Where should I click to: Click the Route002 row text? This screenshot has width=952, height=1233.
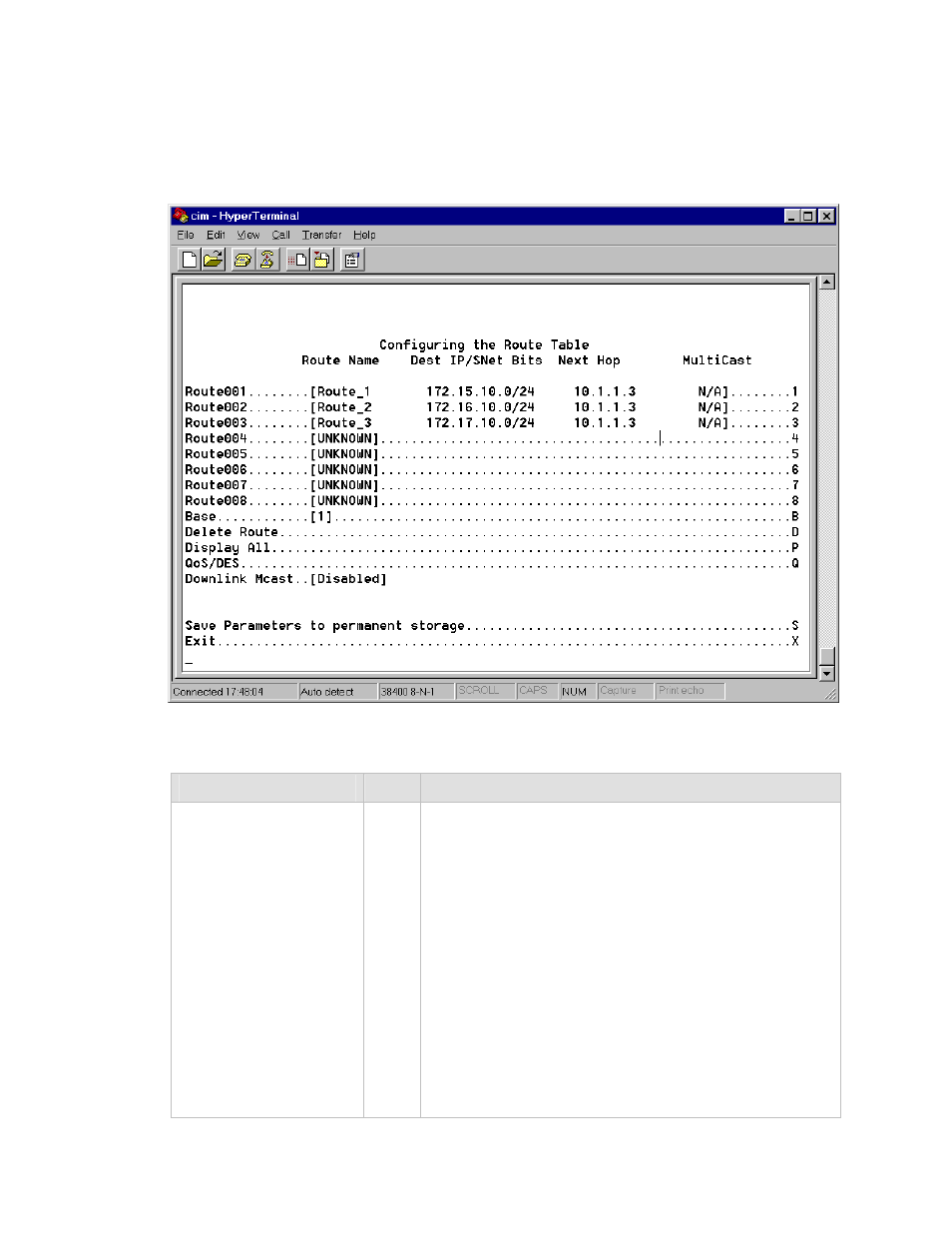coord(492,407)
